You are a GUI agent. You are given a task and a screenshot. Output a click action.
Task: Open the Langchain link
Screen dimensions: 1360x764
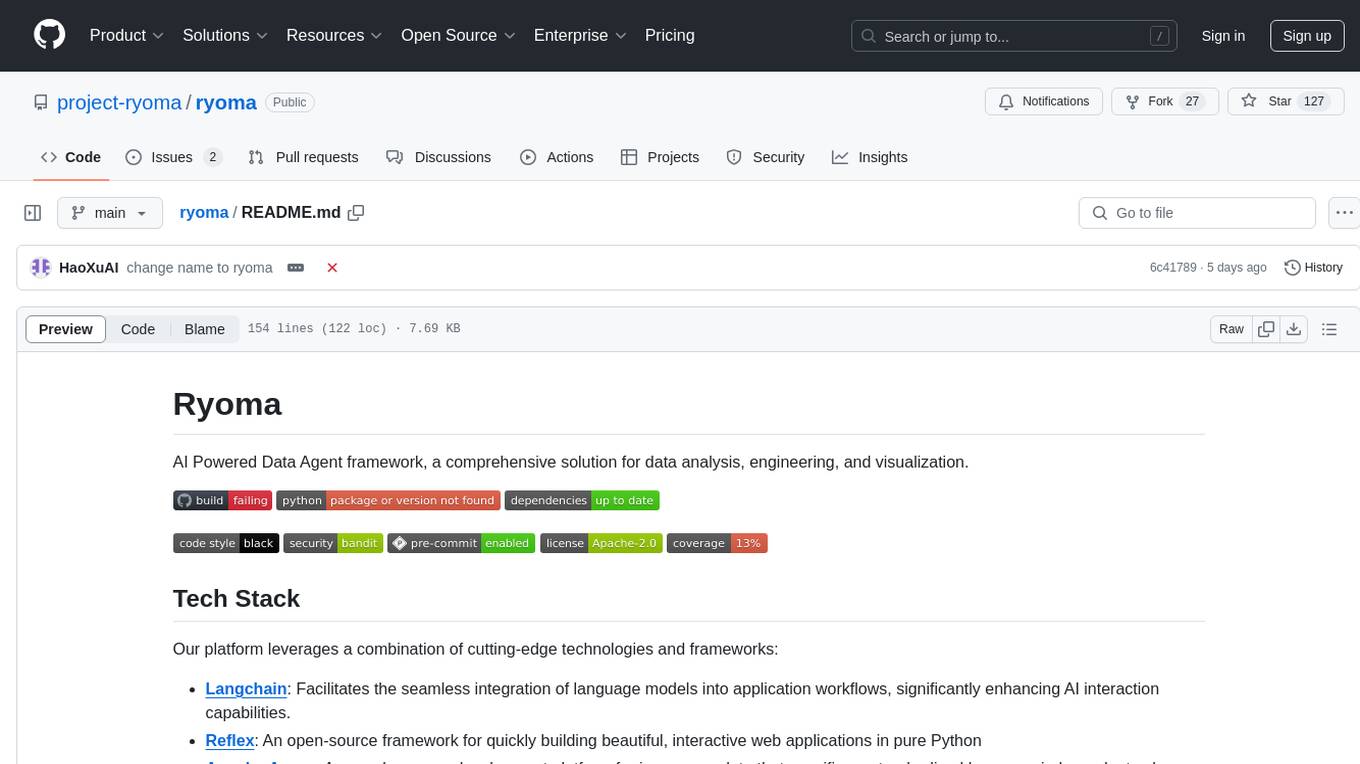(x=246, y=688)
